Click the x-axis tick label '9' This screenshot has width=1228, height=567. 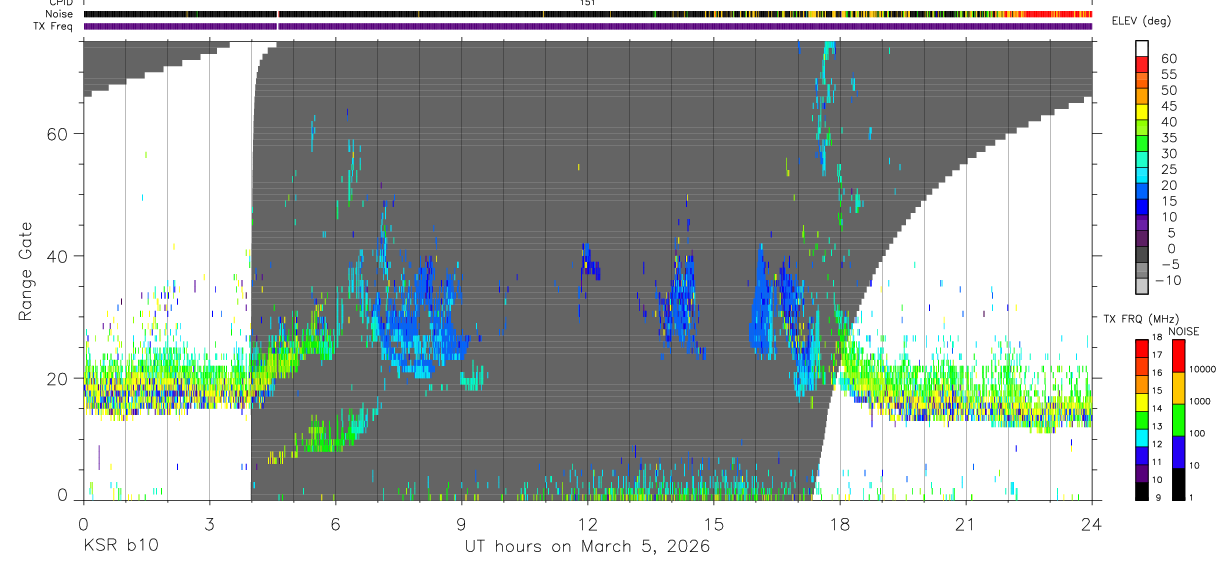(461, 523)
